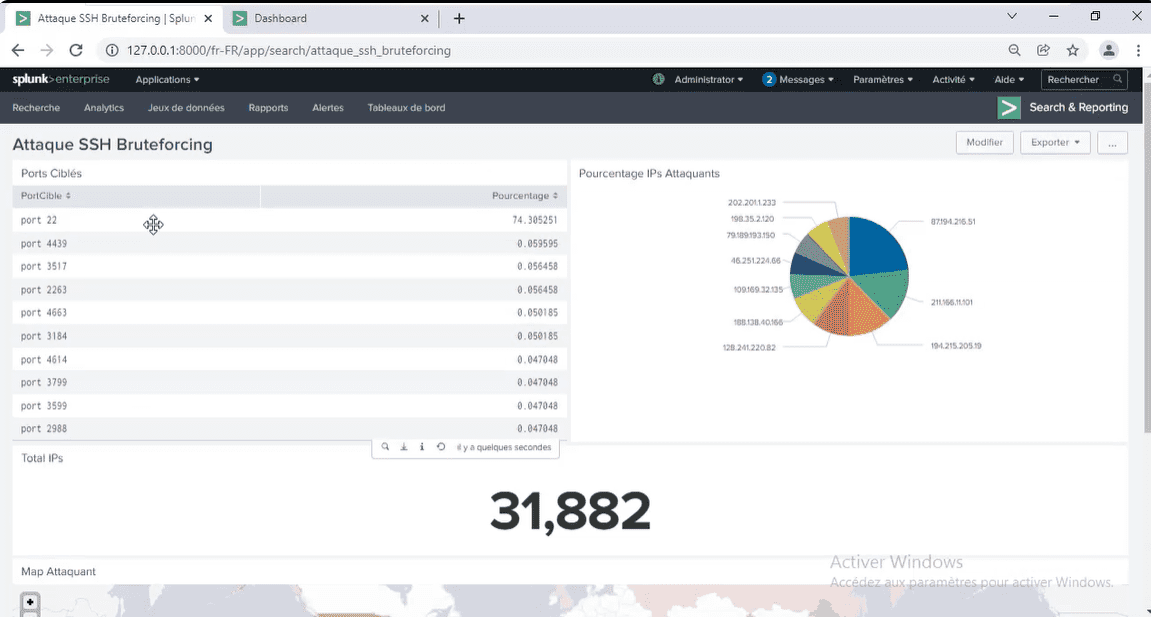Open the Analytics nav item
This screenshot has width=1151, height=617.
(104, 108)
